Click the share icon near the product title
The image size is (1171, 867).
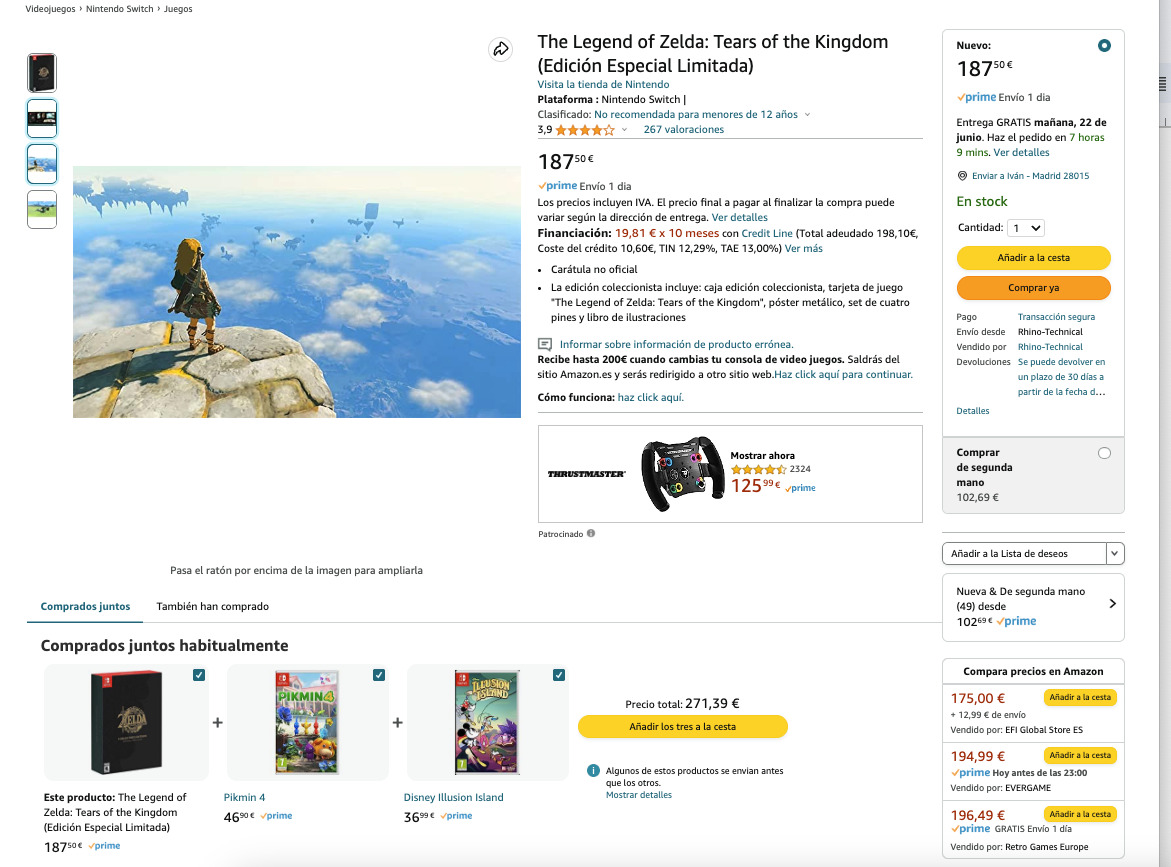coord(500,49)
